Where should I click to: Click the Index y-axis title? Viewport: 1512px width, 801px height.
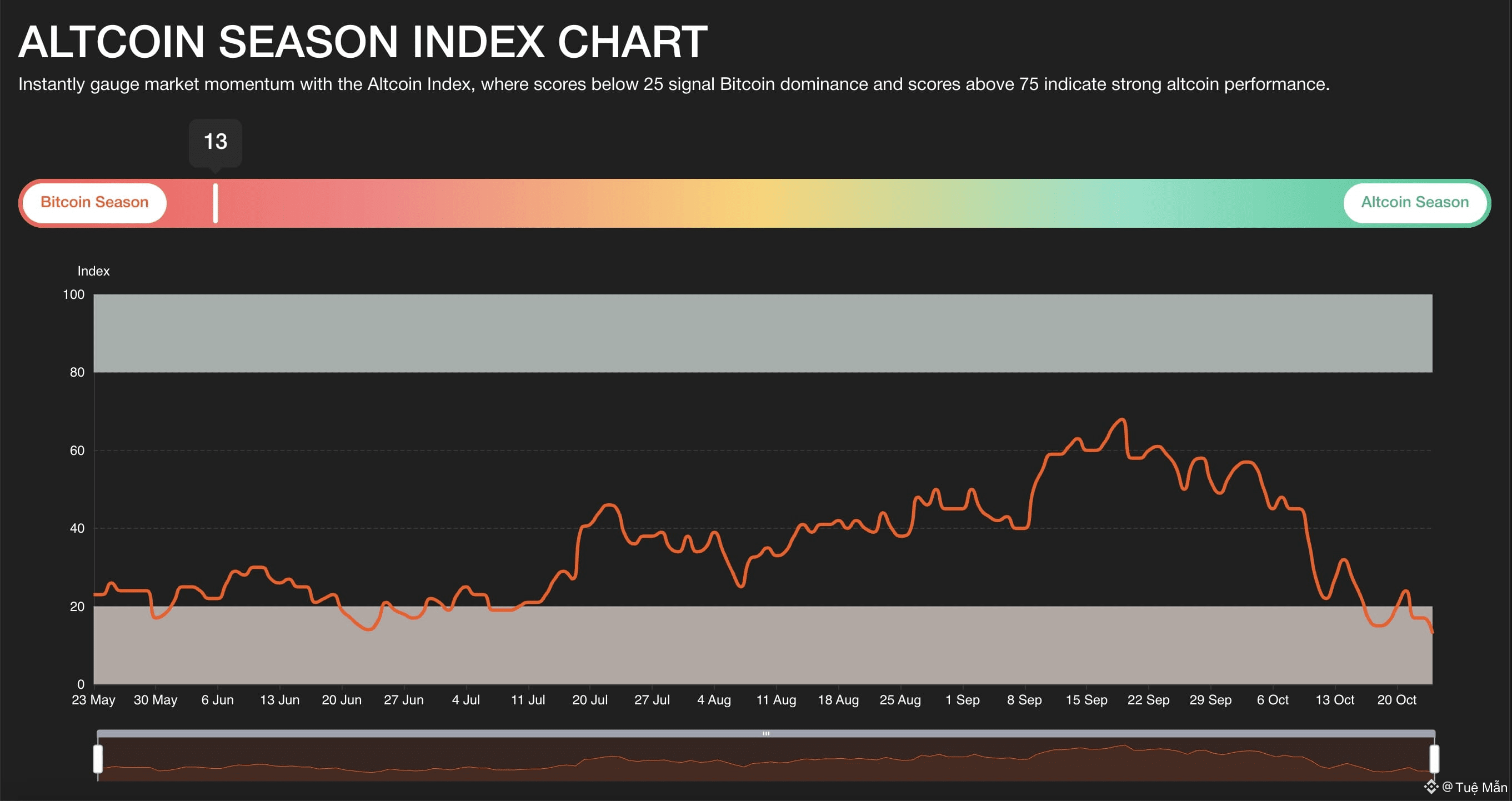93,271
